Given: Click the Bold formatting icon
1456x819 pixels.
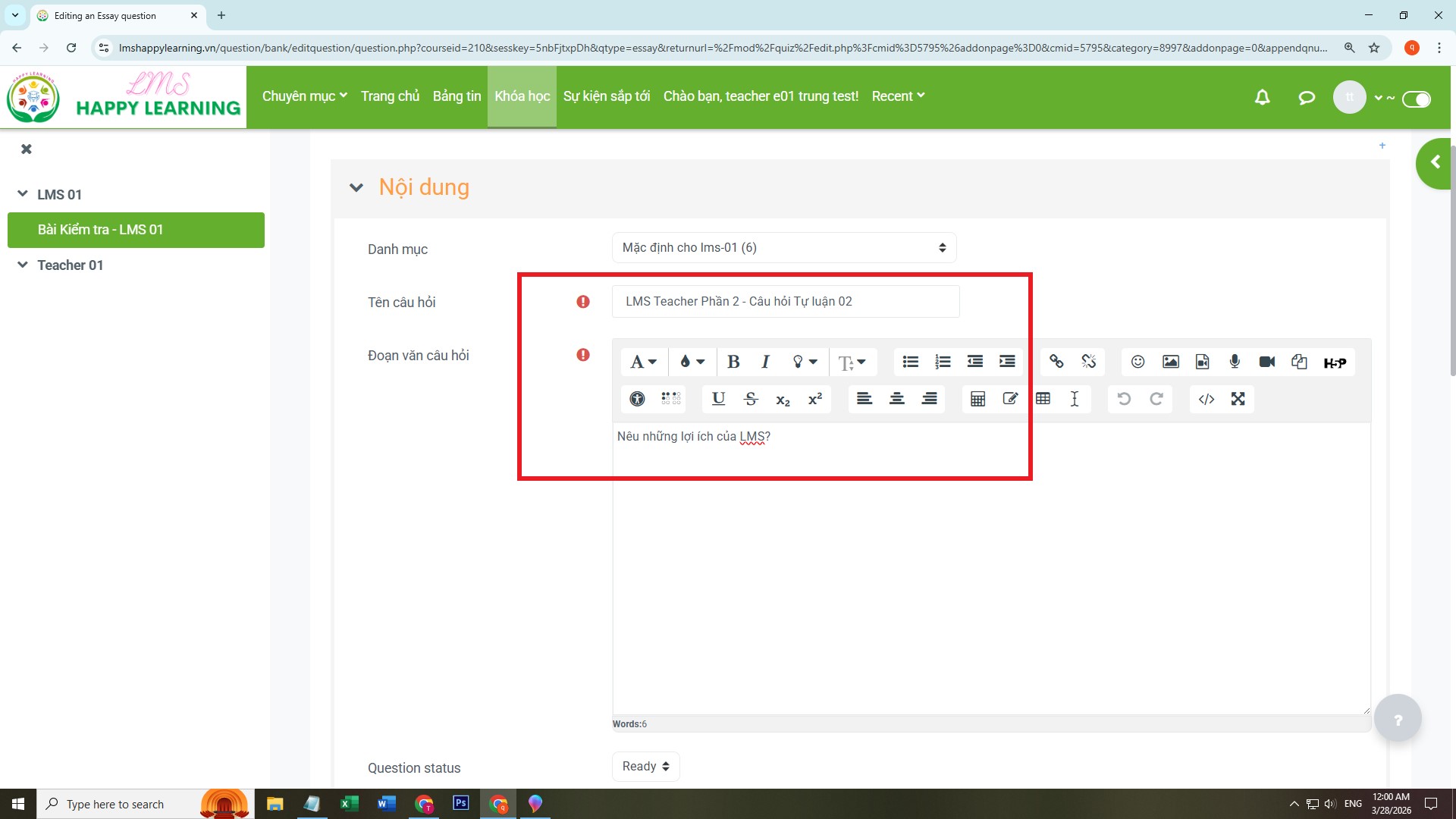Looking at the screenshot, I should point(733,362).
